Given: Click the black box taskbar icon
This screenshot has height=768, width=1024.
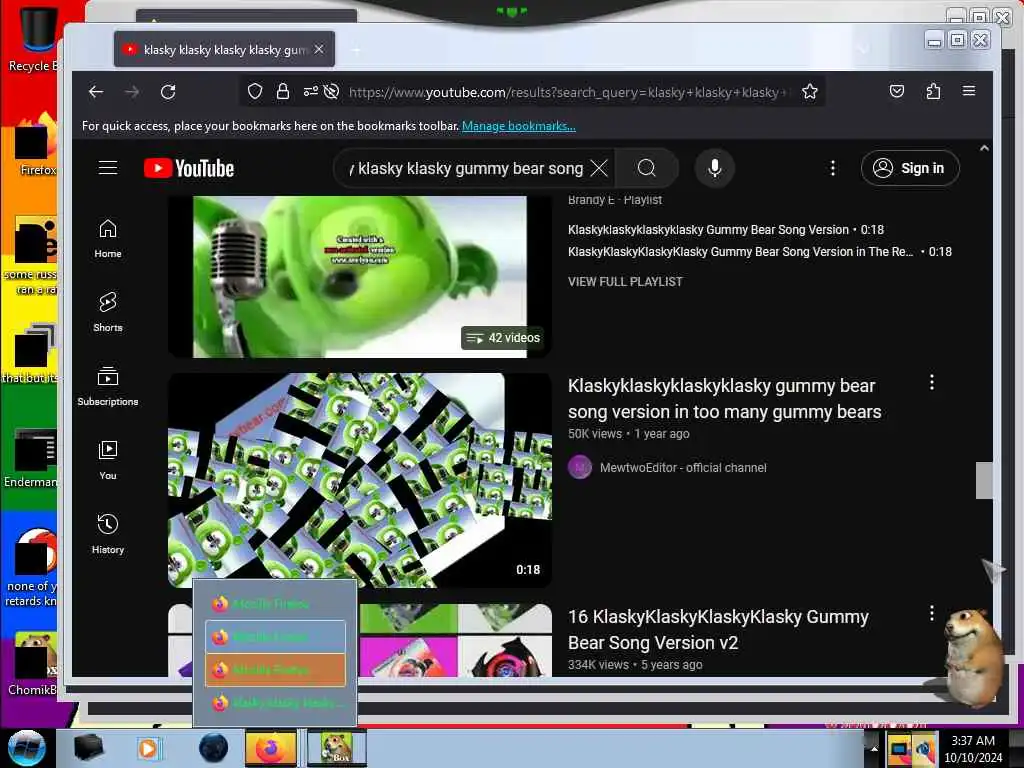Looking at the screenshot, I should point(88,748).
